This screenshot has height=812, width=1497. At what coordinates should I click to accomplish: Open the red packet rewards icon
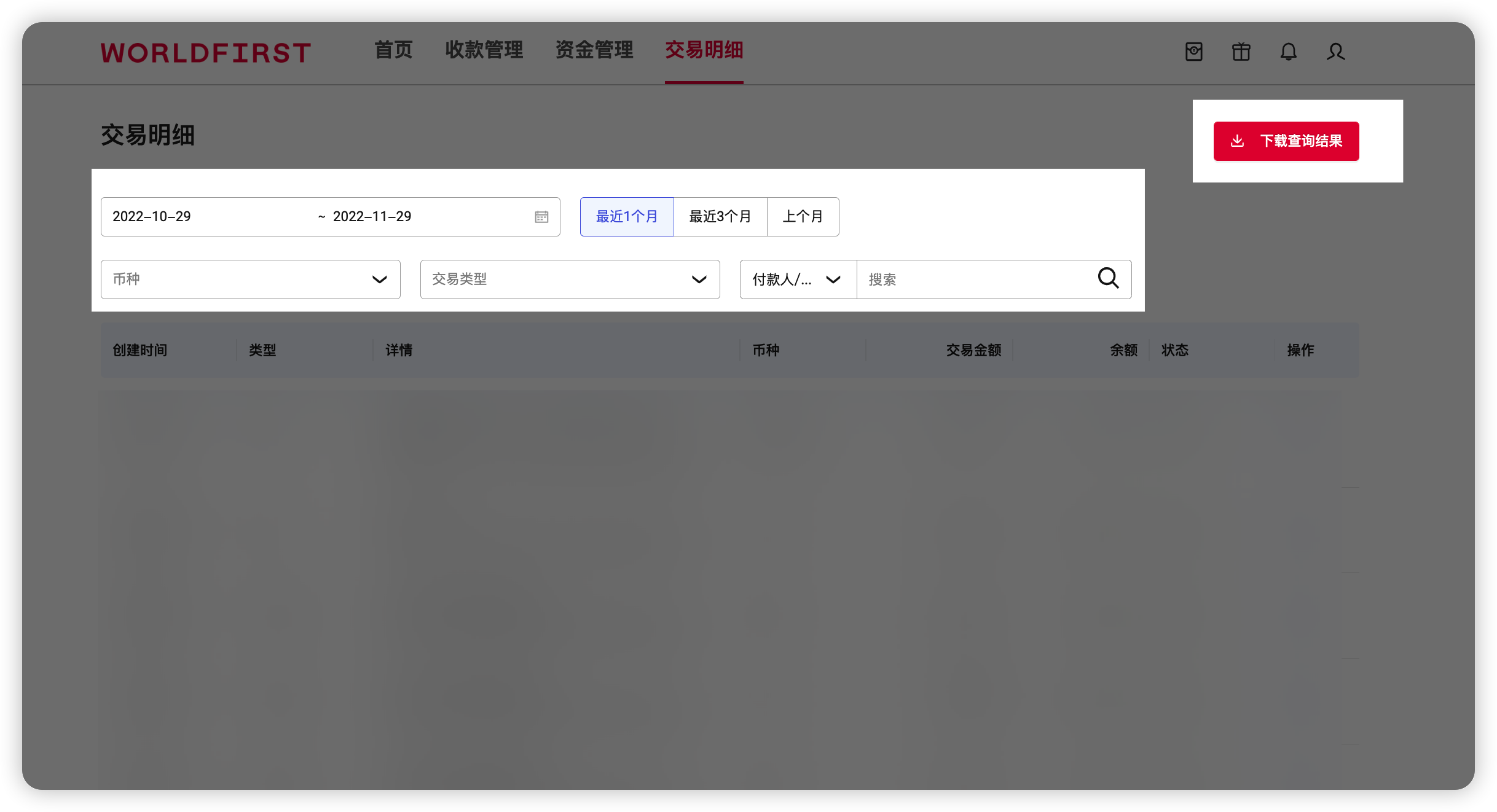[x=1193, y=52]
